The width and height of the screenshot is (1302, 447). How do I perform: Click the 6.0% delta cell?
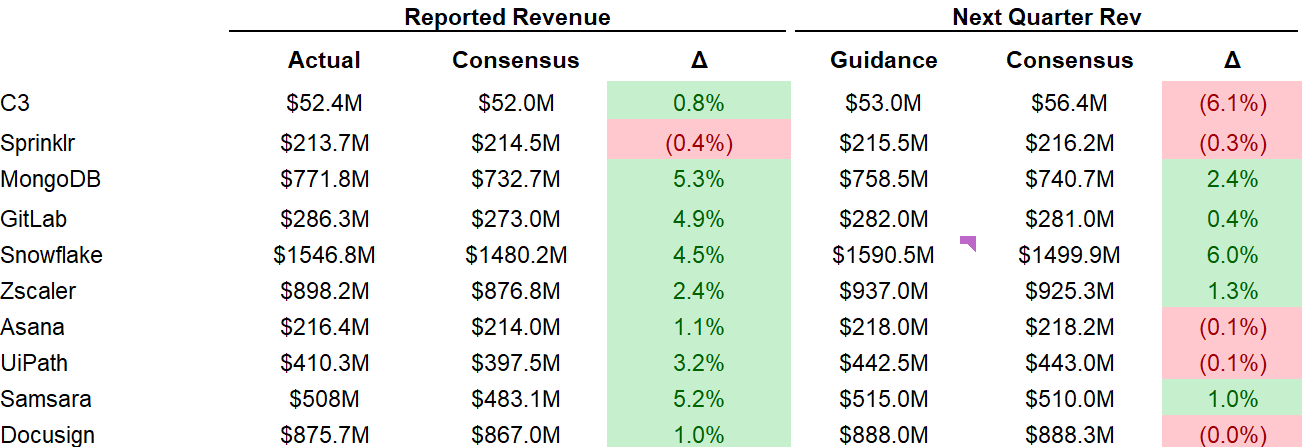(1232, 255)
